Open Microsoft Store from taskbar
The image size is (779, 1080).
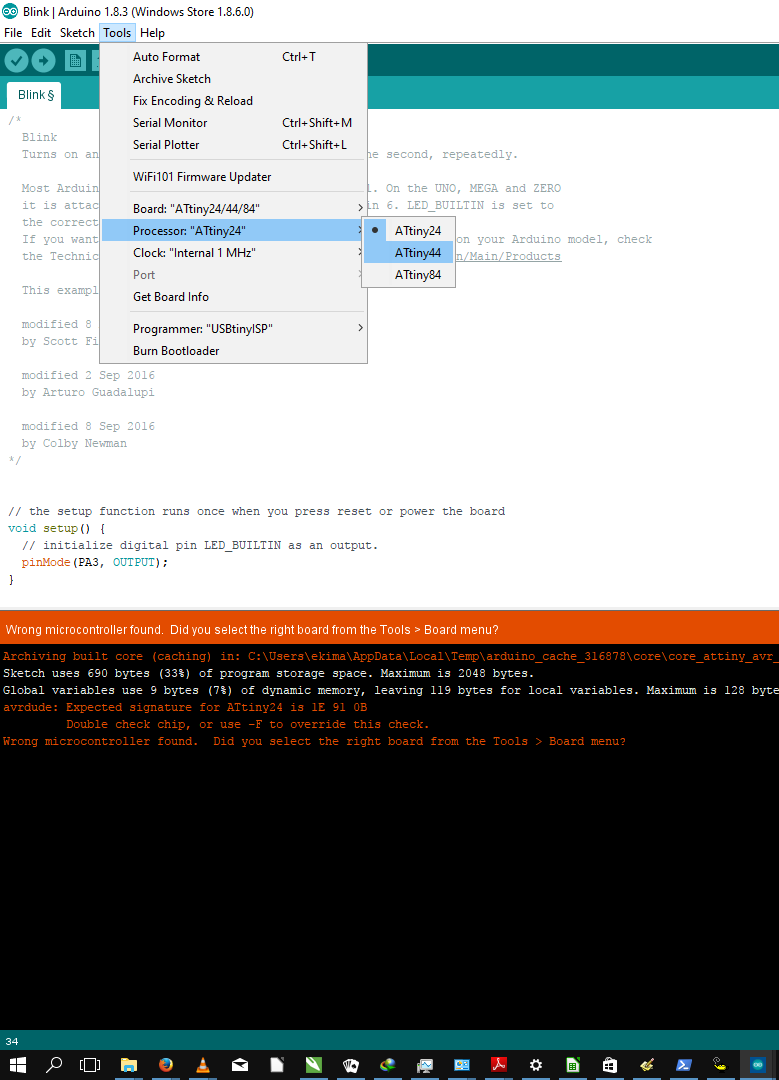610,1065
